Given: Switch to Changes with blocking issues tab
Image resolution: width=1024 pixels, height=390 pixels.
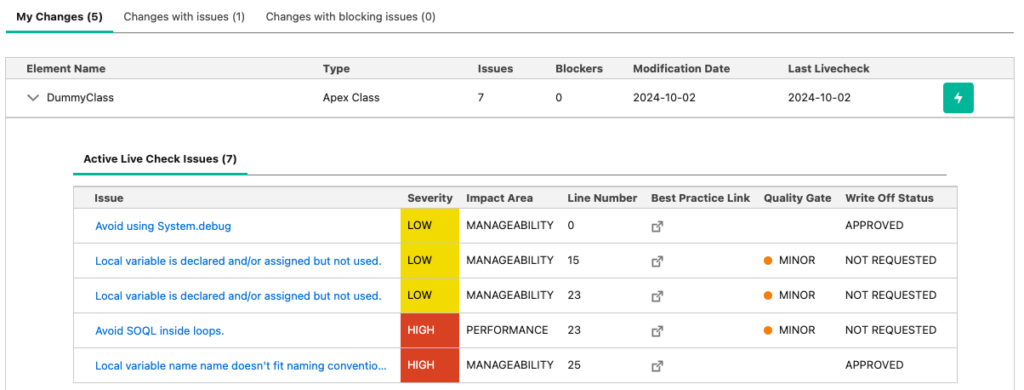Looking at the screenshot, I should (x=351, y=16).
